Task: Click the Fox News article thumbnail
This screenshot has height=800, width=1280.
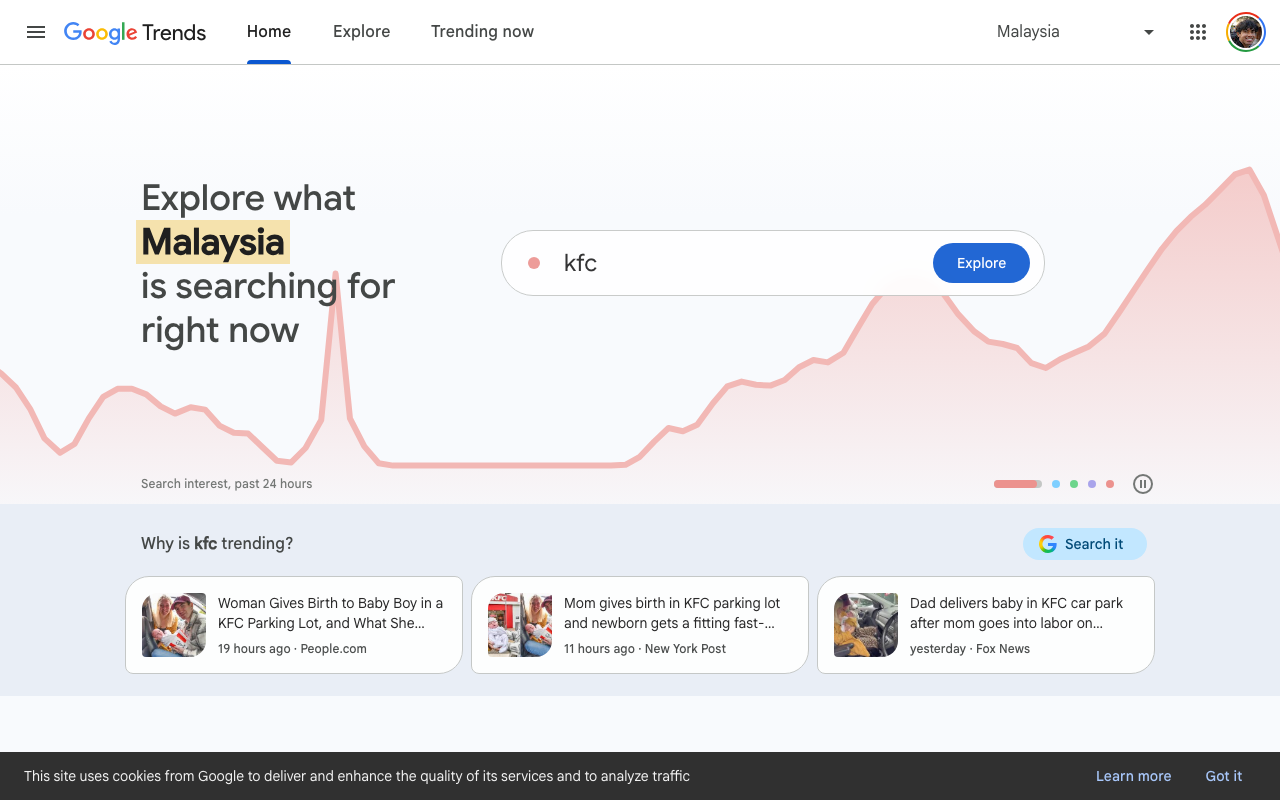Action: [x=866, y=625]
